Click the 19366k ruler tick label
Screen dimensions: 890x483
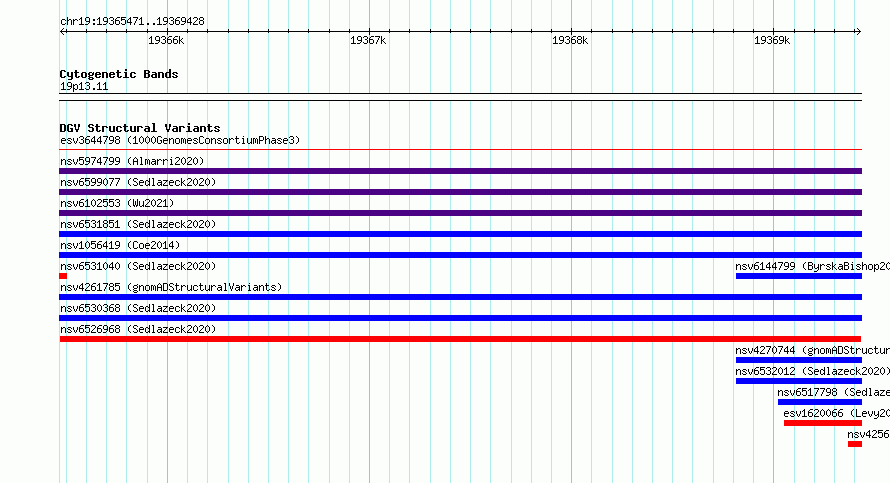point(166,40)
